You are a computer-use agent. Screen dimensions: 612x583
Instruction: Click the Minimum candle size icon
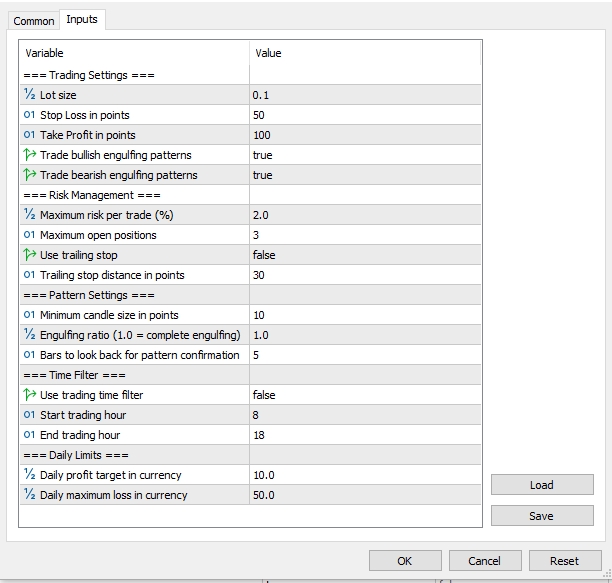coord(30,315)
